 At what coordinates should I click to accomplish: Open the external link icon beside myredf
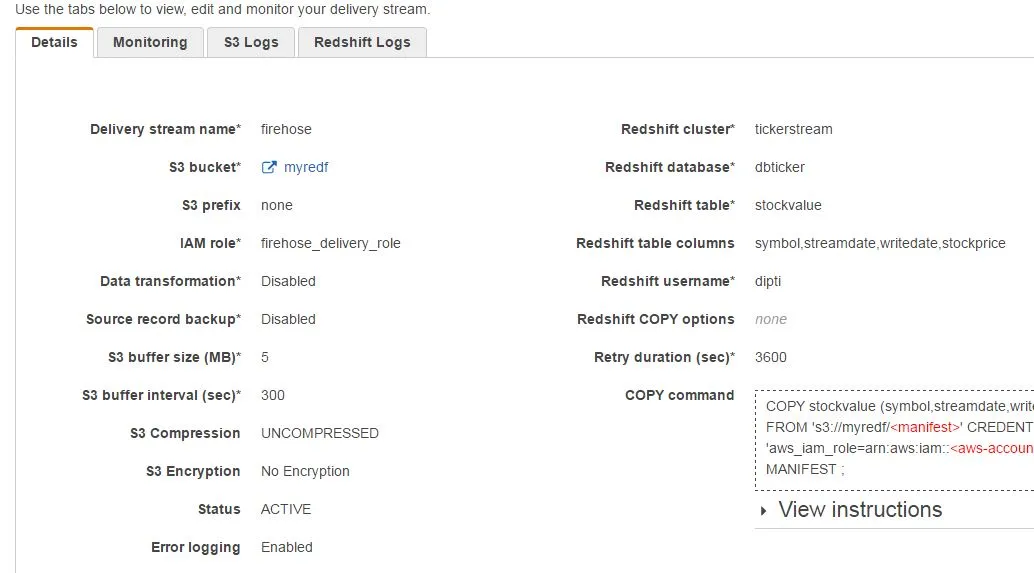point(268,167)
